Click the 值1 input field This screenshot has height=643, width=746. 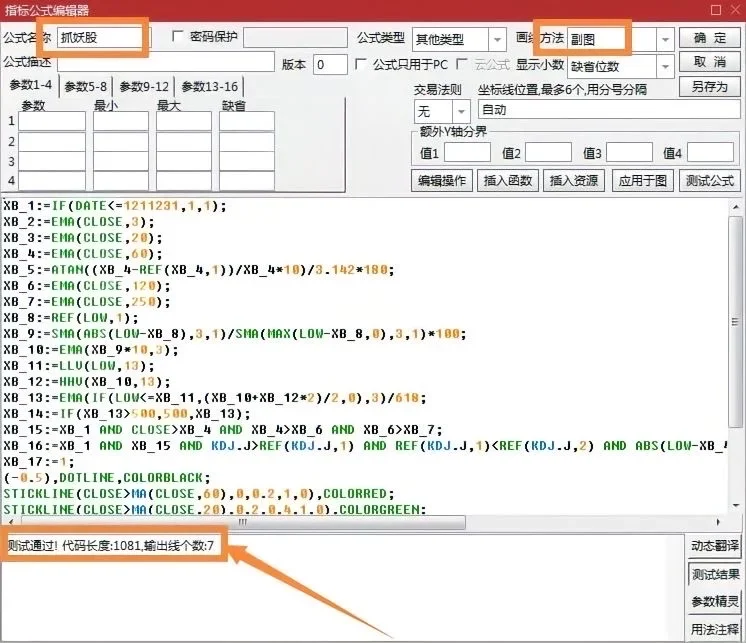(x=467, y=153)
